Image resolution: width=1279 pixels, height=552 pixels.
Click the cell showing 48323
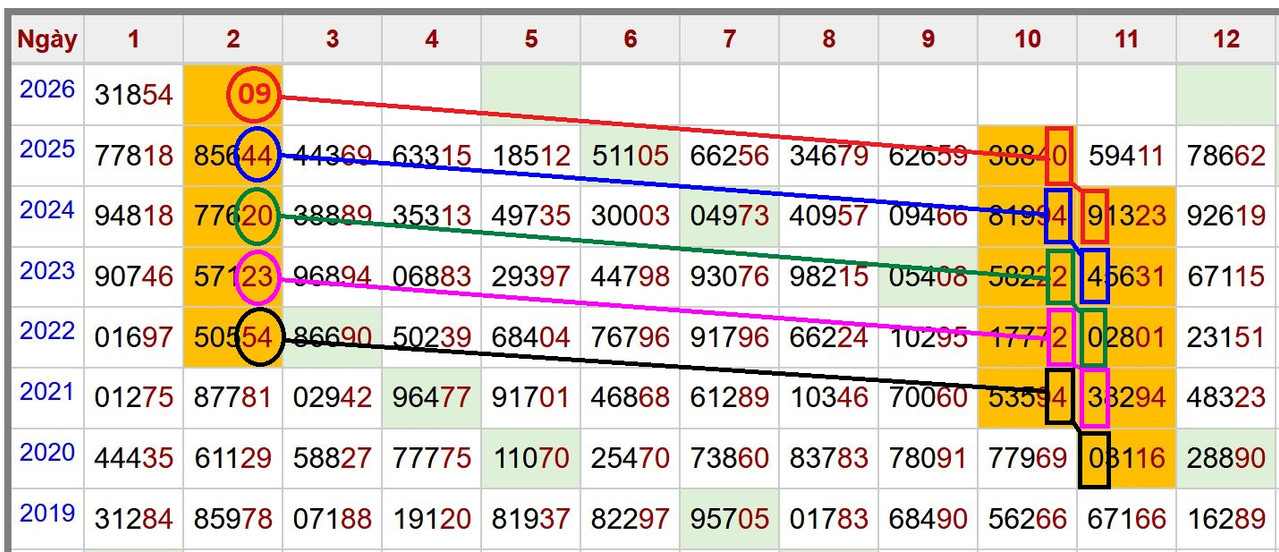tap(1226, 398)
